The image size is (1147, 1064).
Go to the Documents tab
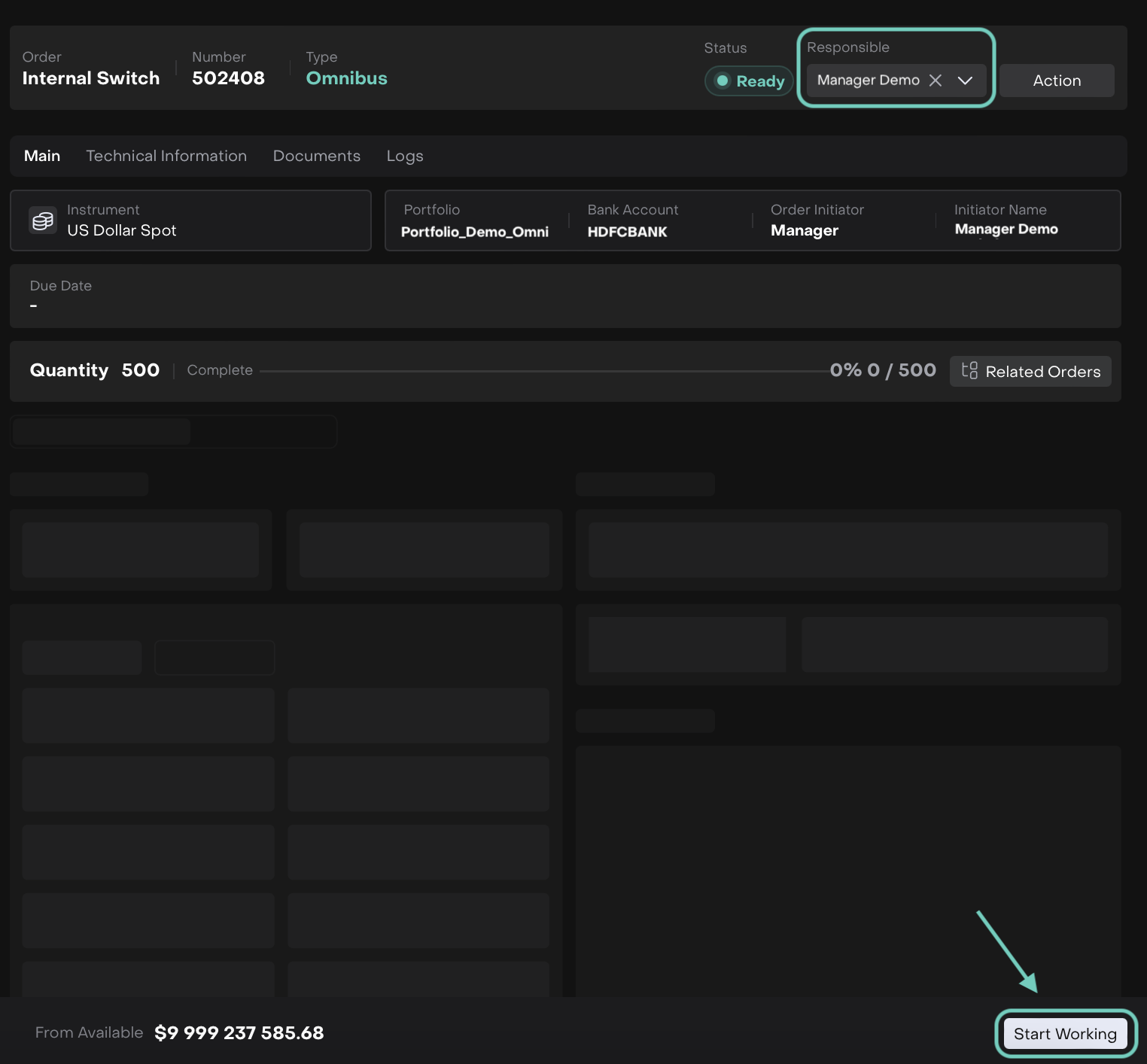(316, 156)
